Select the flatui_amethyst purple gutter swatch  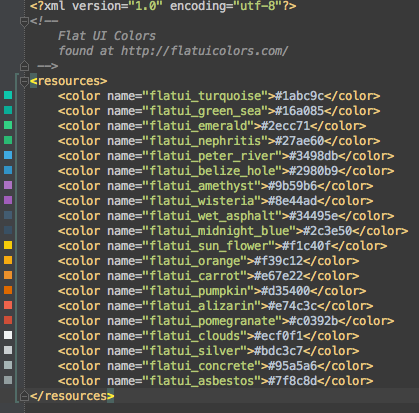click(8, 185)
